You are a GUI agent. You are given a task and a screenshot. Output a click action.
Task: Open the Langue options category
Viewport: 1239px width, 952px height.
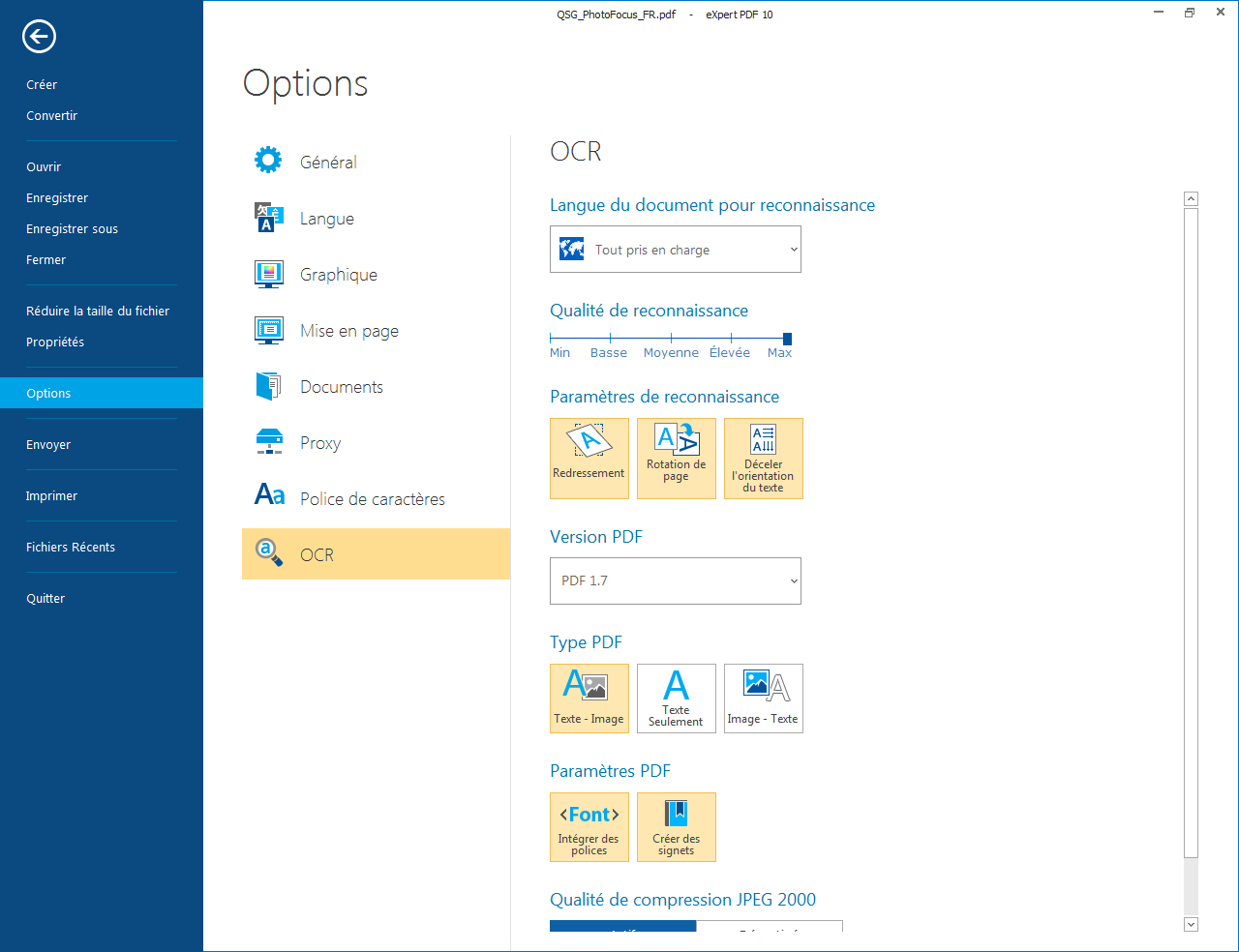[x=376, y=218]
